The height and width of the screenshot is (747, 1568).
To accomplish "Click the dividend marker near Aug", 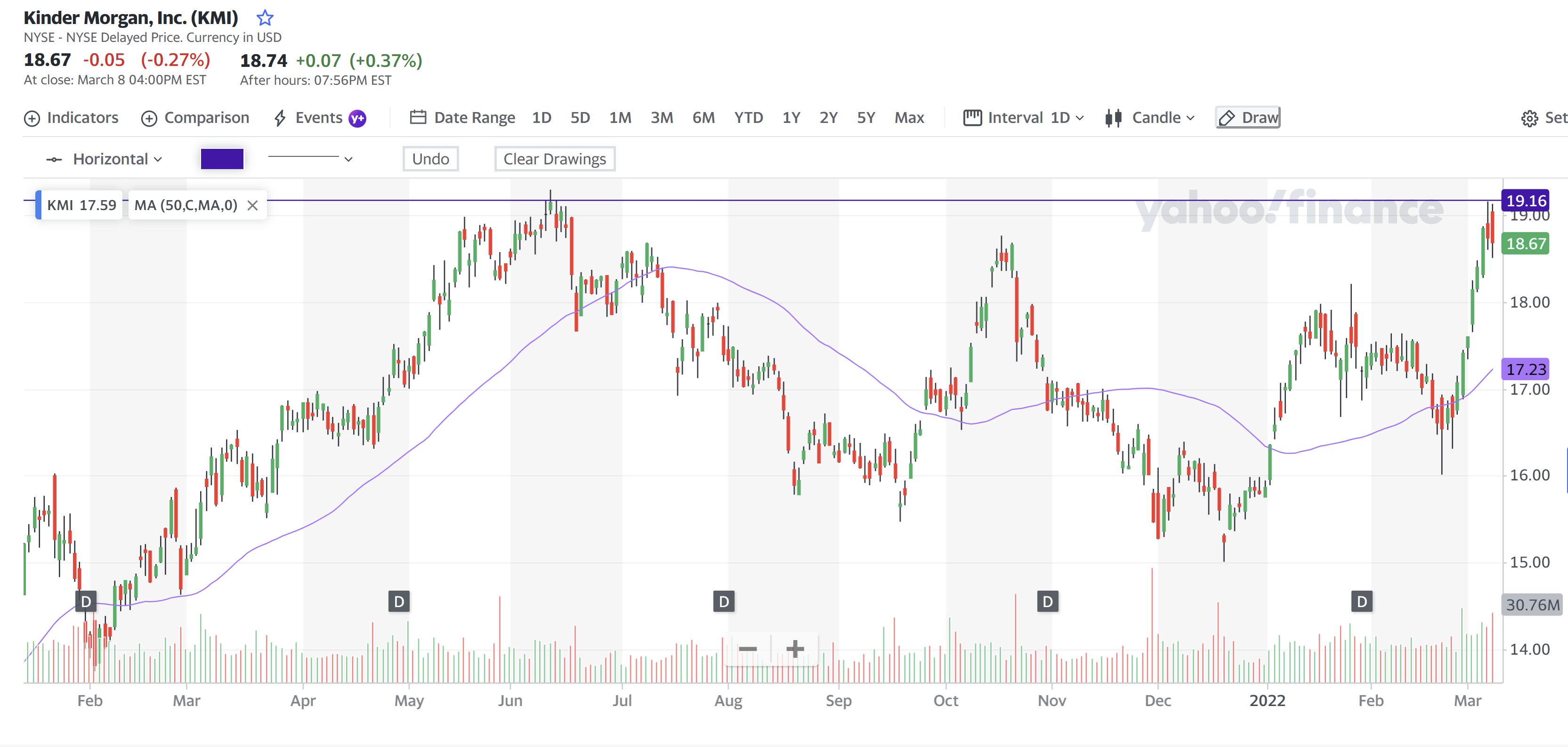I will tap(724, 601).
